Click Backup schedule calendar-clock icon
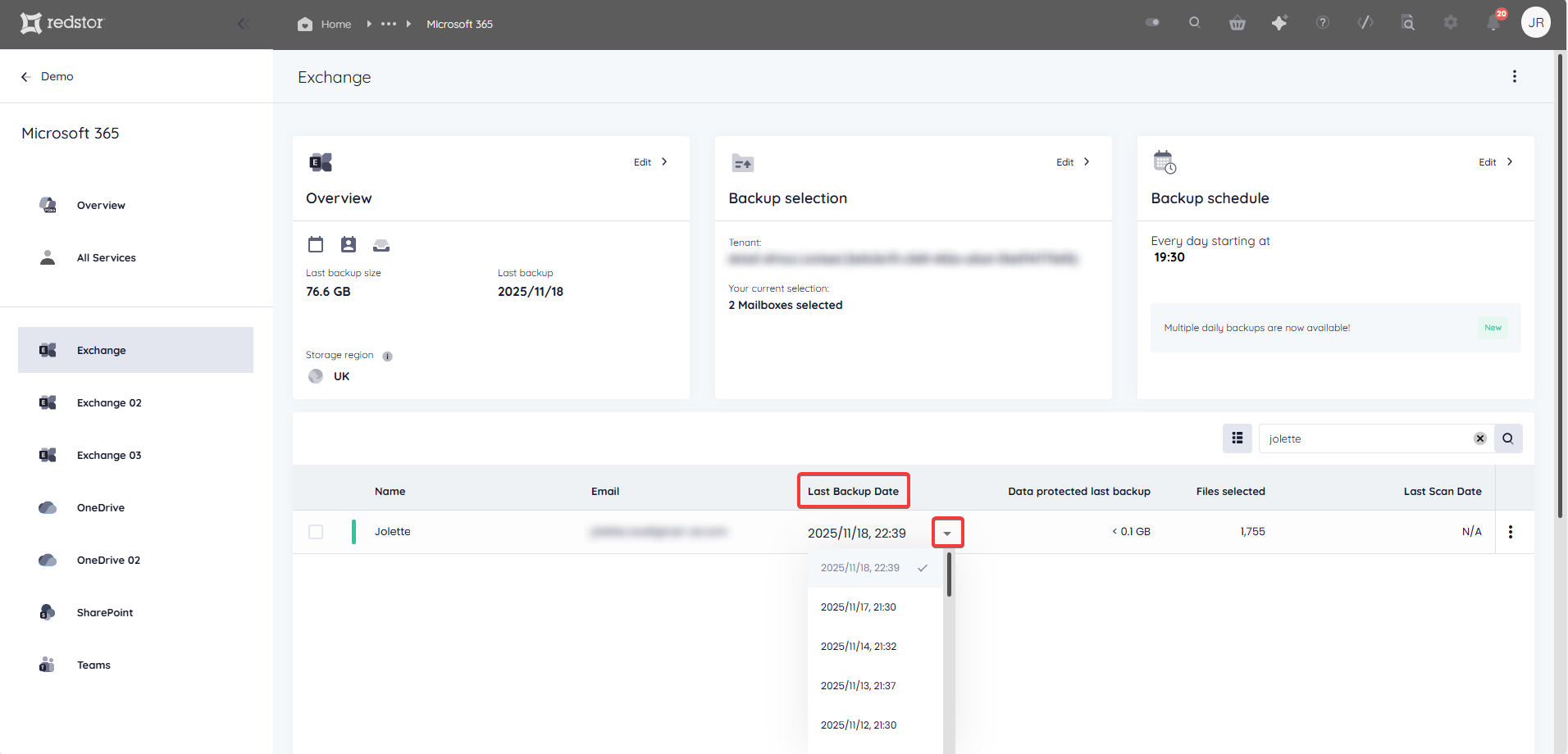This screenshot has height=754, width=1568. pyautogui.click(x=1165, y=162)
